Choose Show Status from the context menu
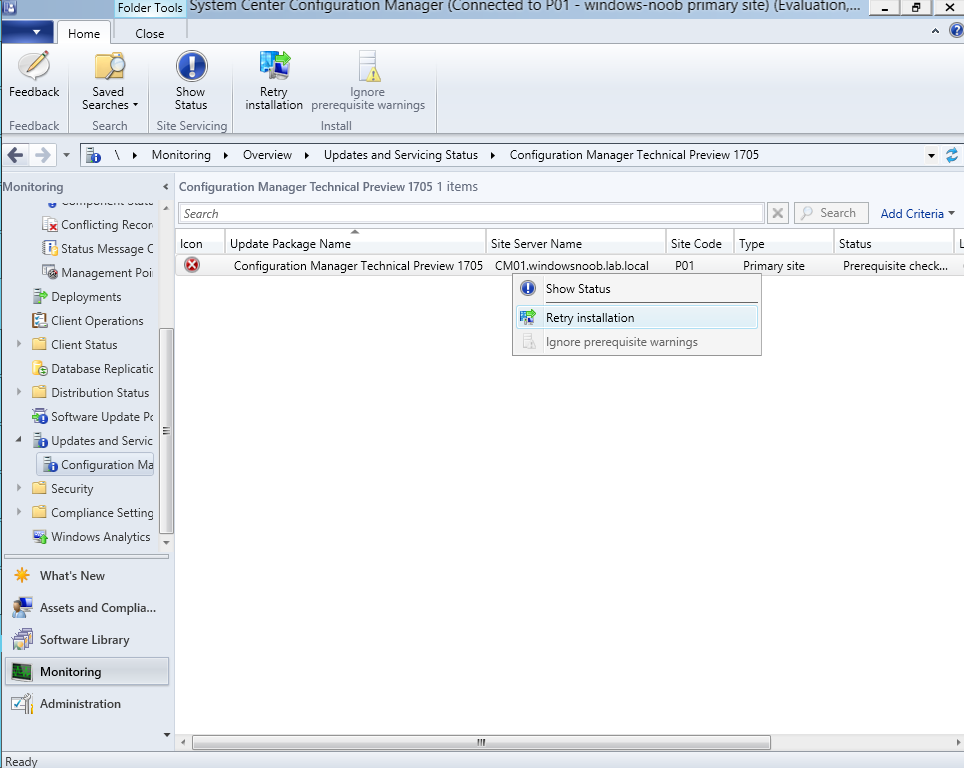Viewport: 964px width, 768px height. pyautogui.click(x=637, y=288)
